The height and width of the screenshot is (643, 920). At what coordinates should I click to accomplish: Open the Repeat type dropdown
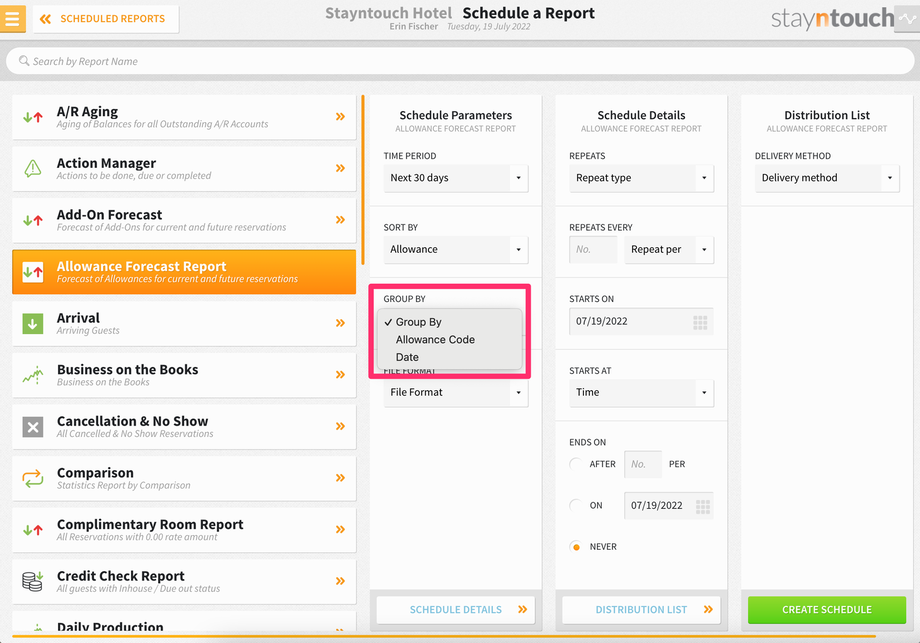click(x=641, y=178)
